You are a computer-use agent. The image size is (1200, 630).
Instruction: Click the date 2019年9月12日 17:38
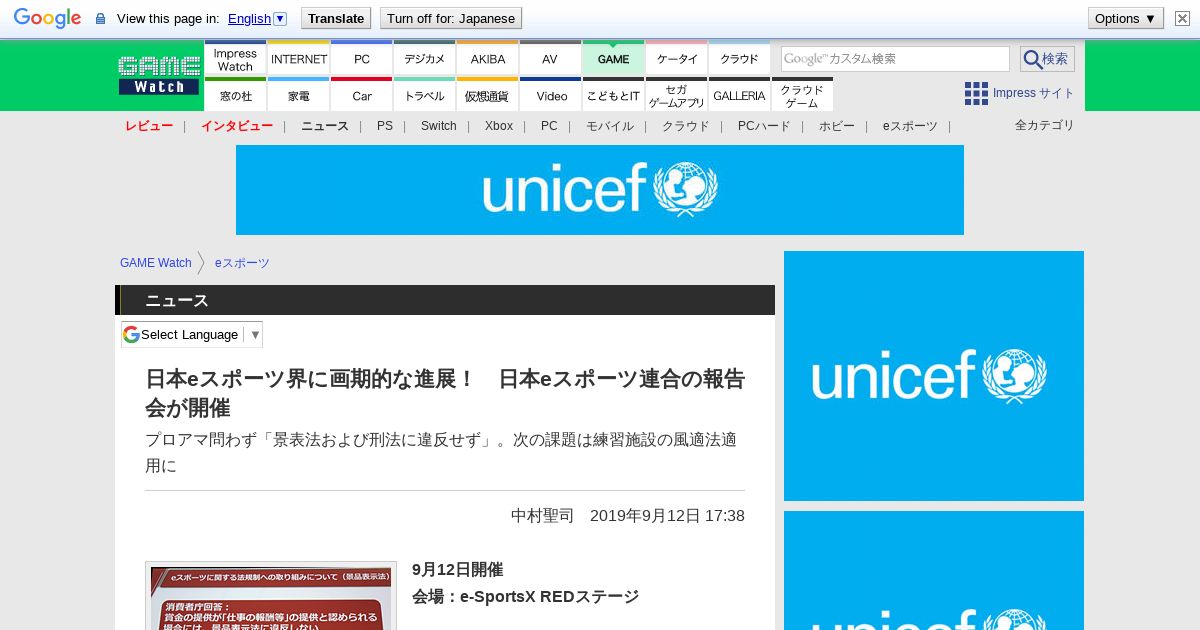[x=667, y=515]
